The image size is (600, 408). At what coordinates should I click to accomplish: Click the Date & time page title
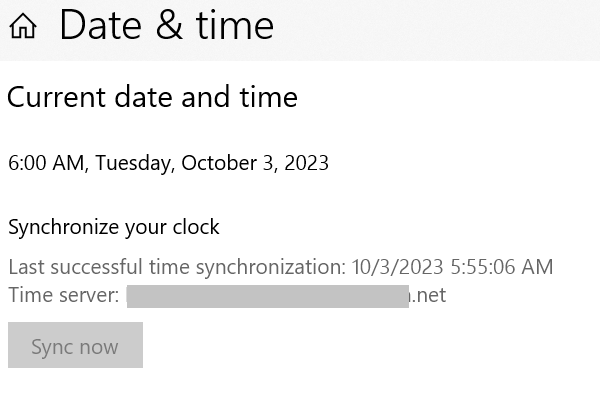166,25
